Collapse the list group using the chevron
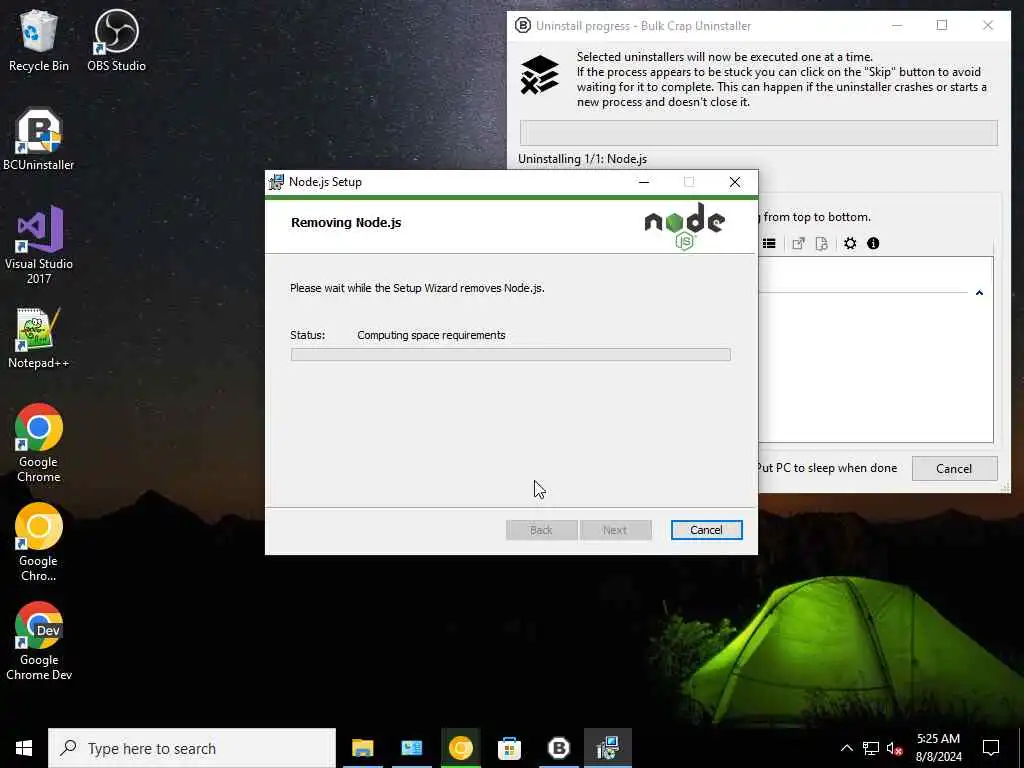The height and width of the screenshot is (768, 1024). pos(979,293)
